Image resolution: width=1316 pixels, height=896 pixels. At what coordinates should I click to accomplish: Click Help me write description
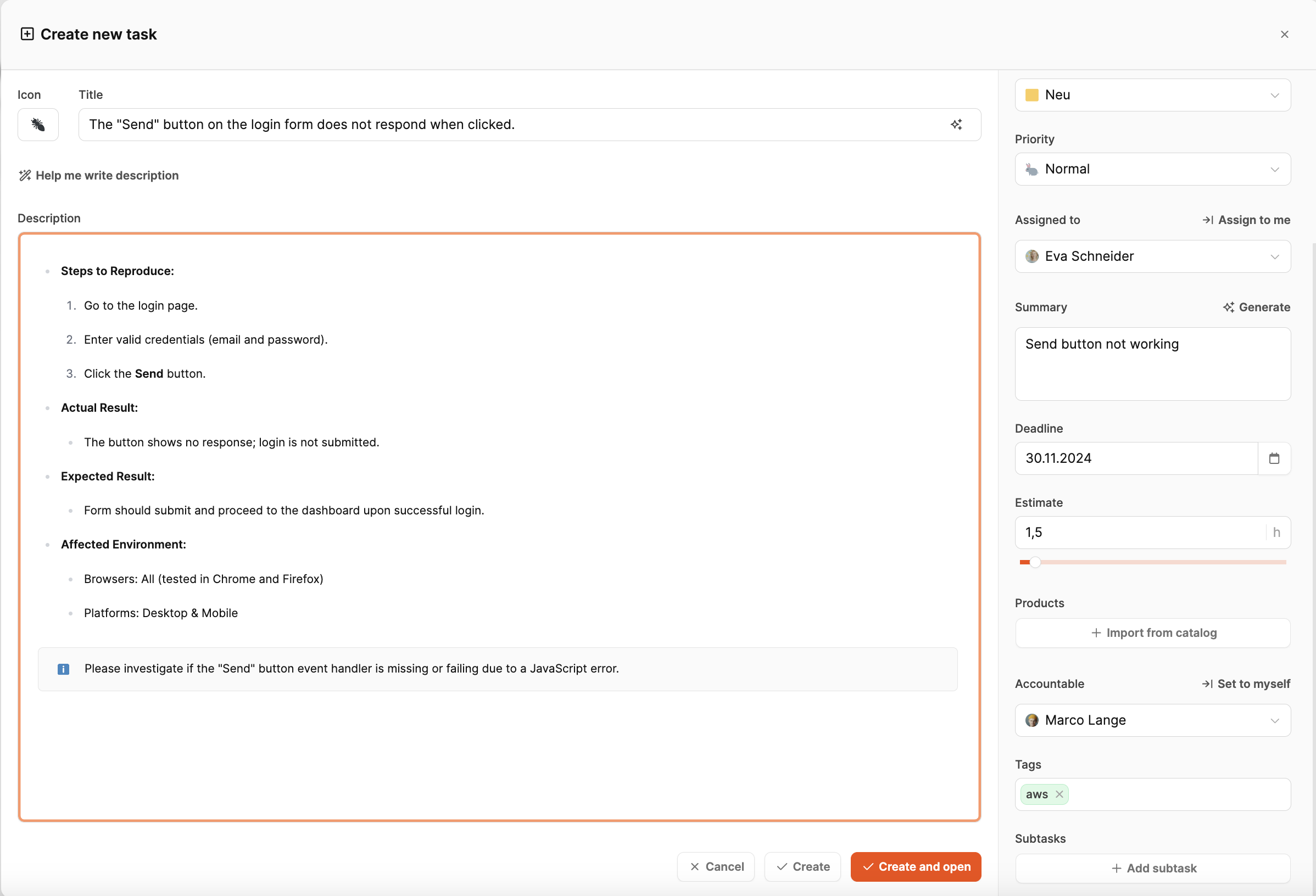point(98,176)
